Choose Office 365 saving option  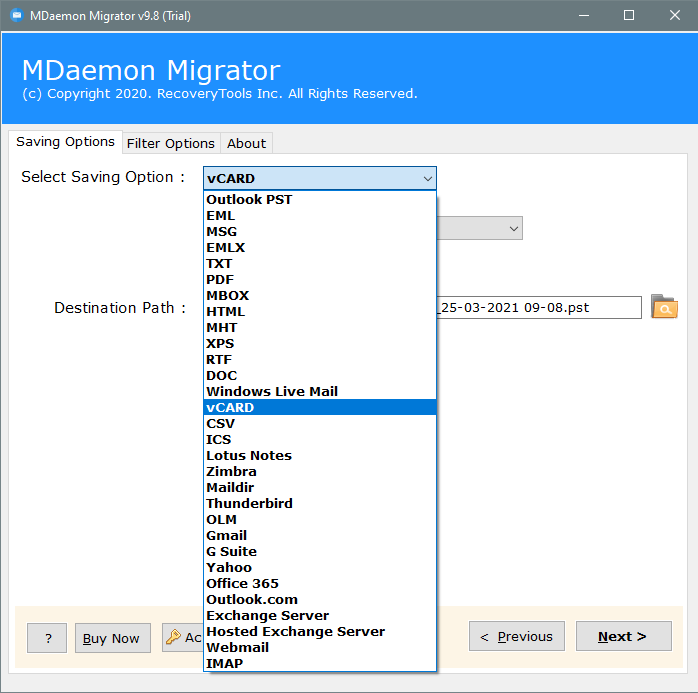coord(320,584)
